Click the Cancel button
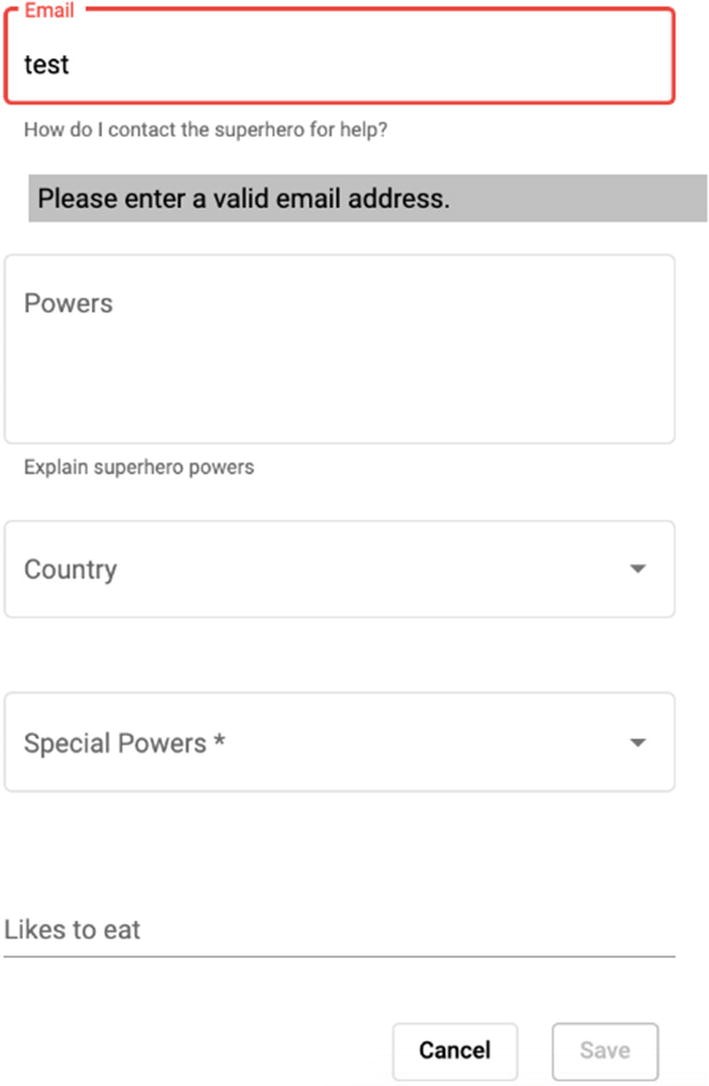709x1086 pixels. pos(455,1051)
